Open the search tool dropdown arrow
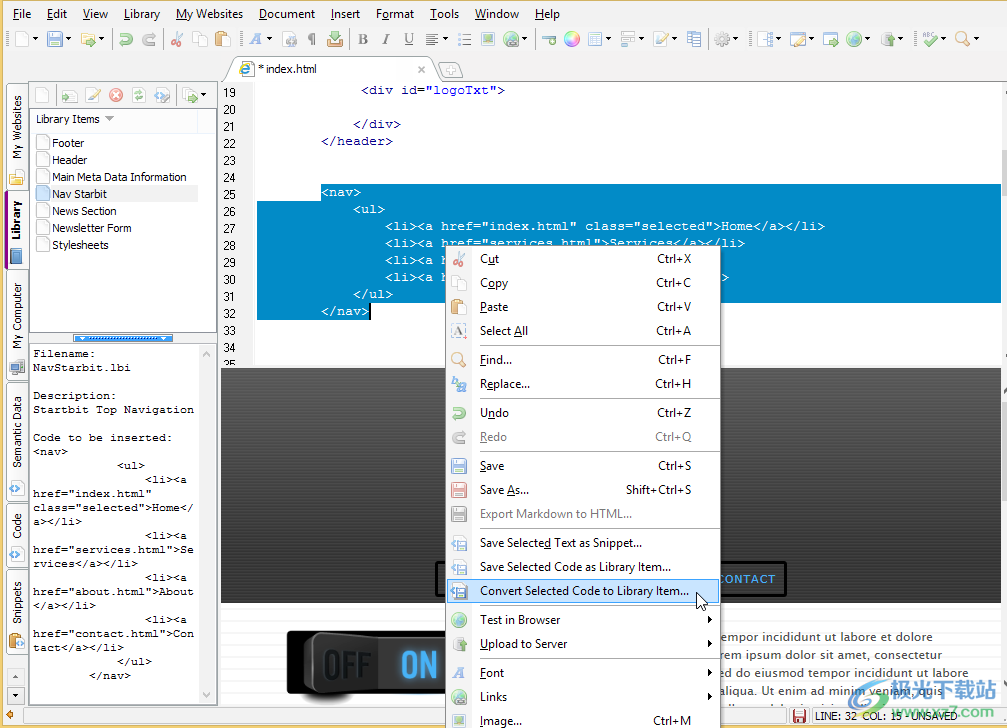This screenshot has height=728, width=1007. pyautogui.click(x=976, y=39)
